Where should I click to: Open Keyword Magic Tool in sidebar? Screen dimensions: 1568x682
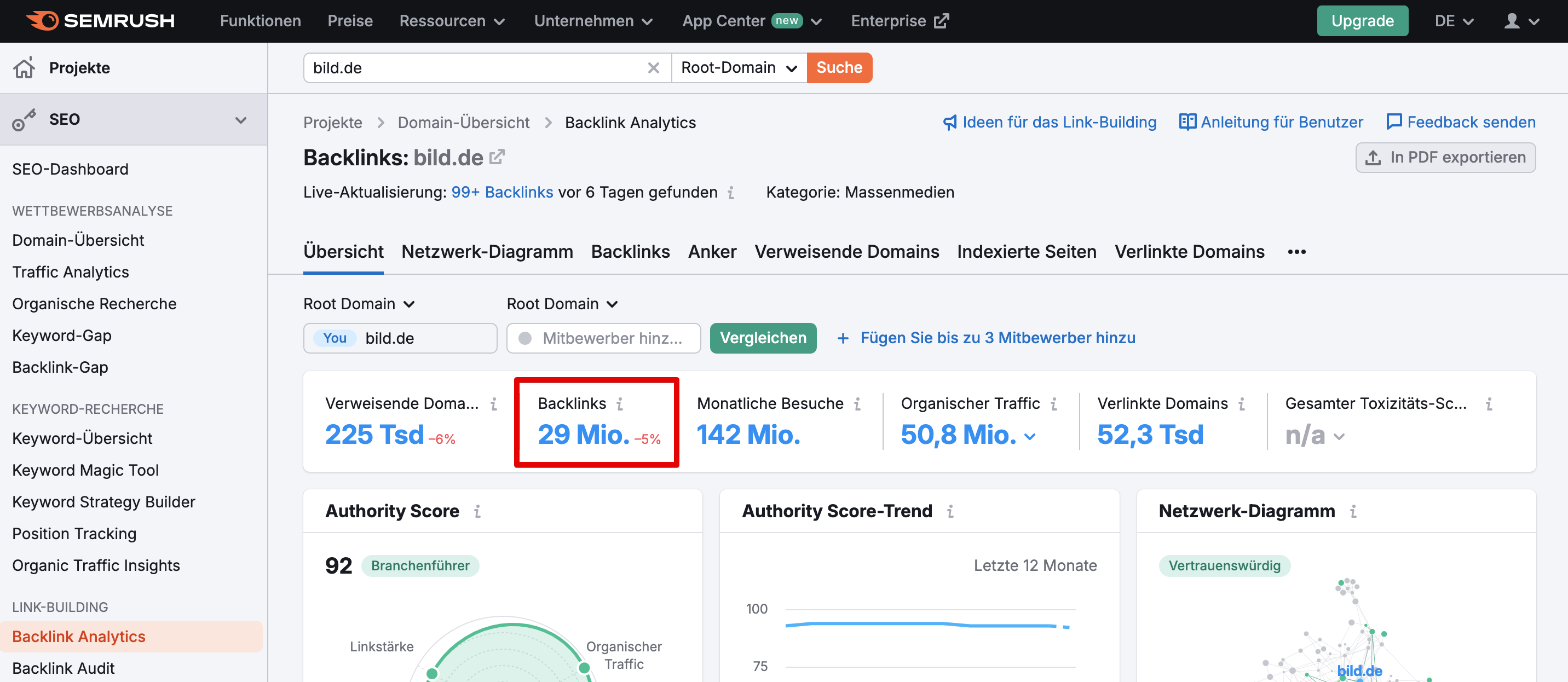coord(85,470)
